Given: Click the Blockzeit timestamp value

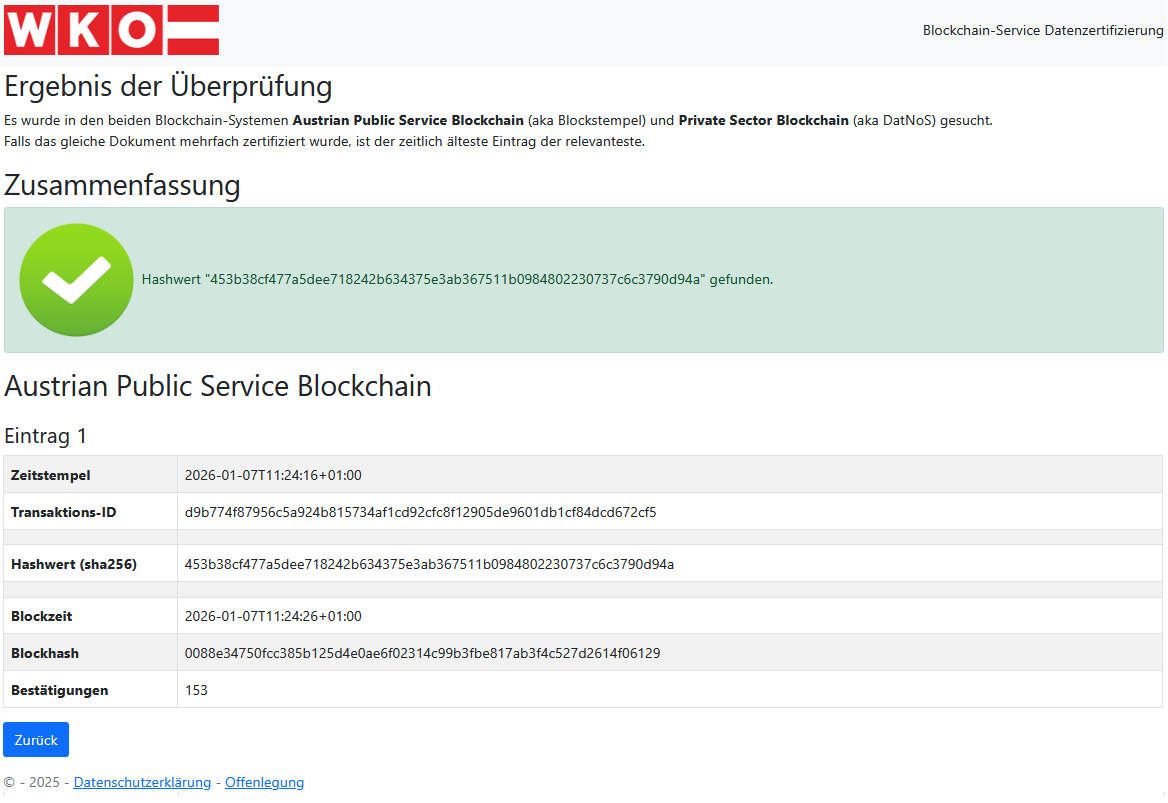Looking at the screenshot, I should (273, 616).
